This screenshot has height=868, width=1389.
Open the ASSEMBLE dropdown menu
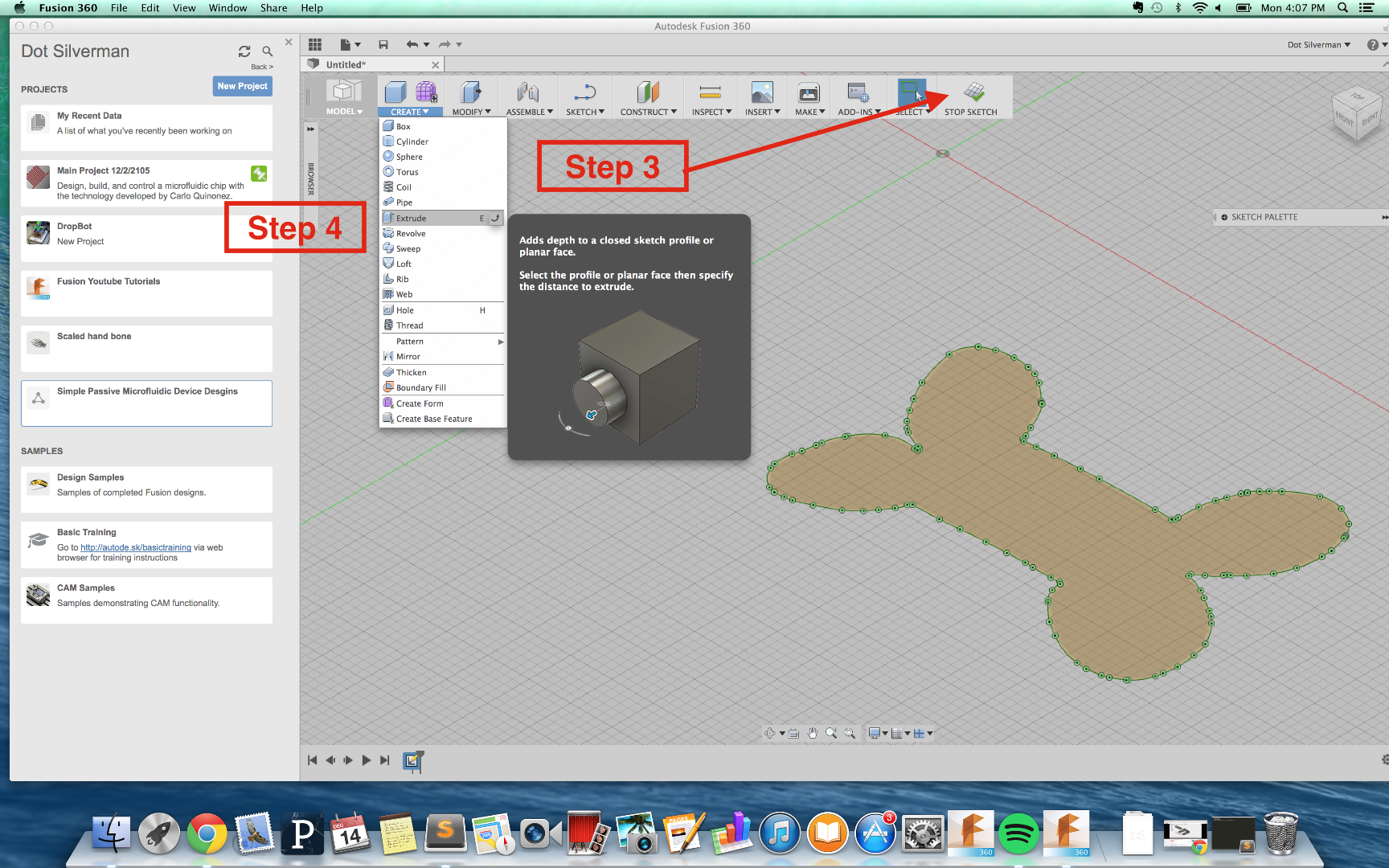tap(530, 113)
